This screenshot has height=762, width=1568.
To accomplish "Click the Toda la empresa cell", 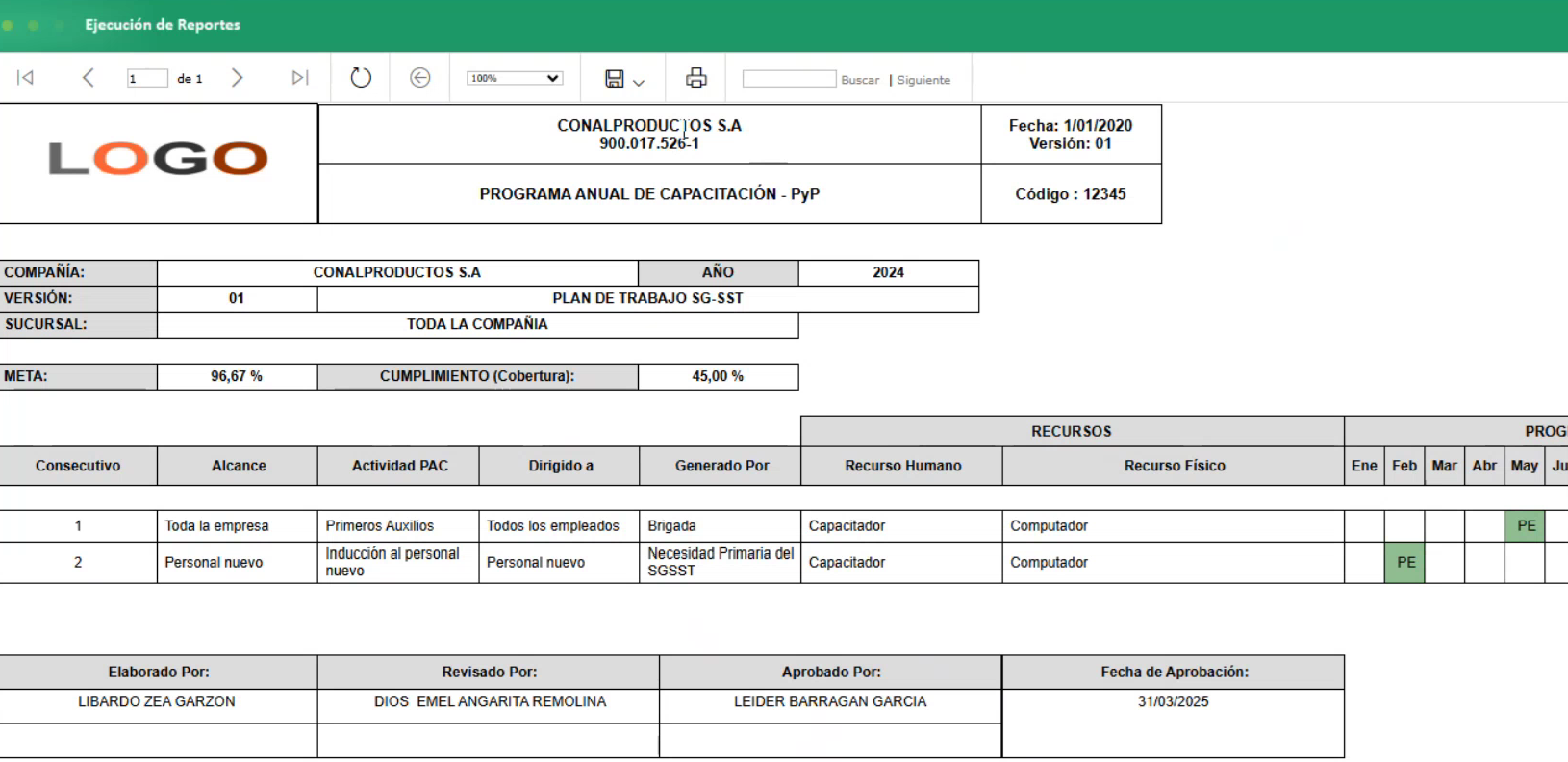I will 239,526.
